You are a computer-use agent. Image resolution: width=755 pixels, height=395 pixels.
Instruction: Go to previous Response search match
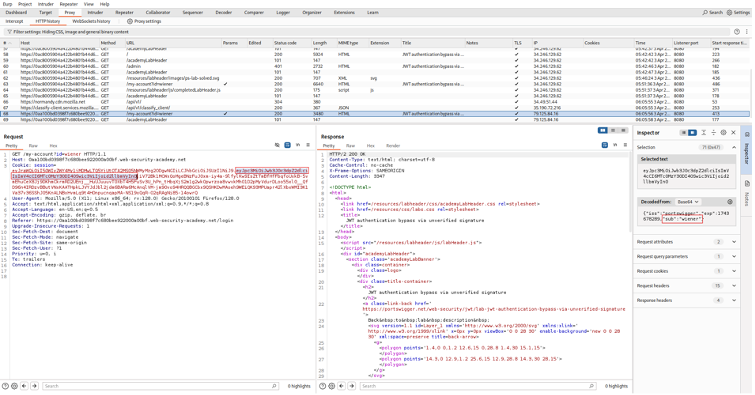[x=341, y=386]
